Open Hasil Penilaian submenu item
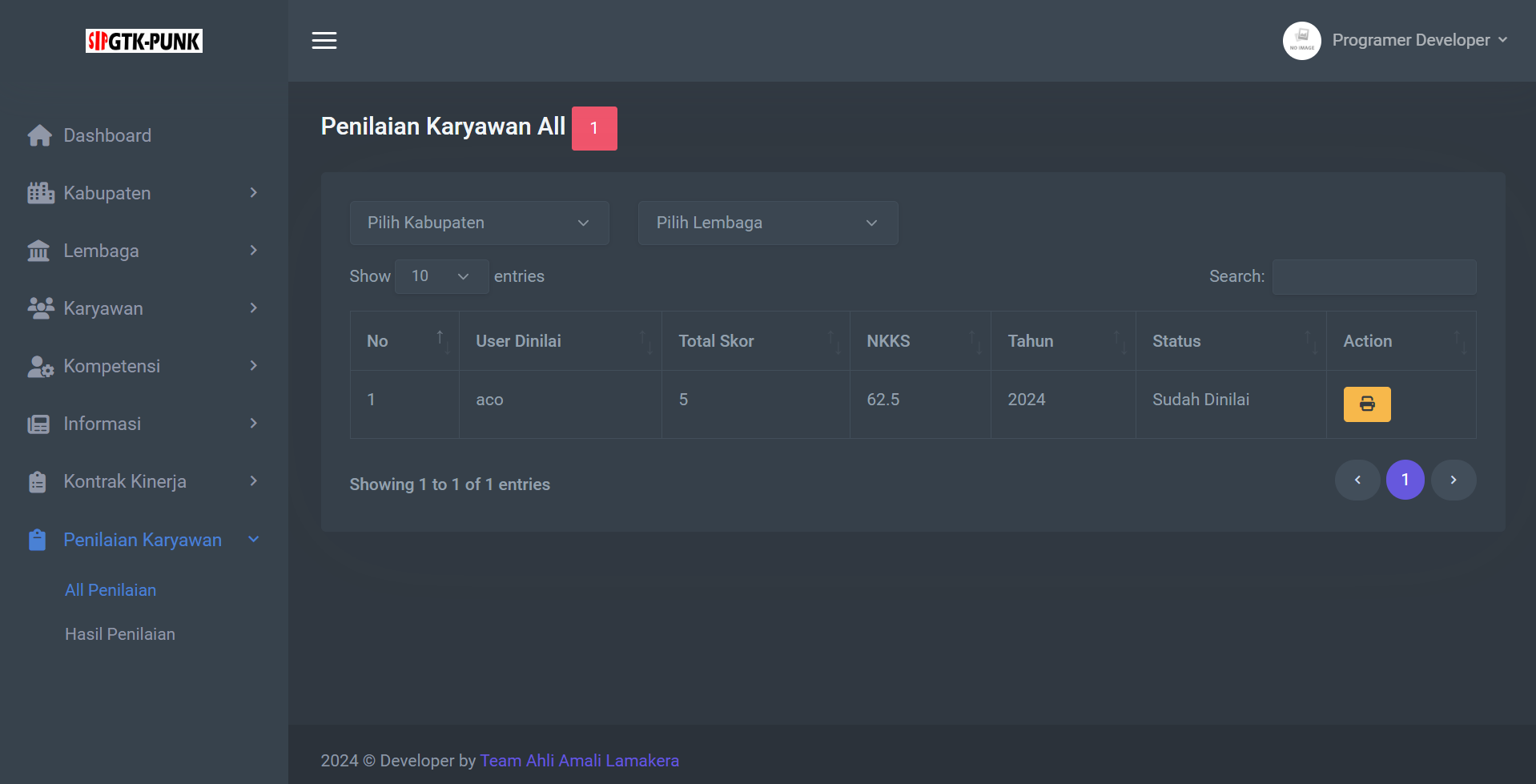The width and height of the screenshot is (1536, 784). coord(120,634)
